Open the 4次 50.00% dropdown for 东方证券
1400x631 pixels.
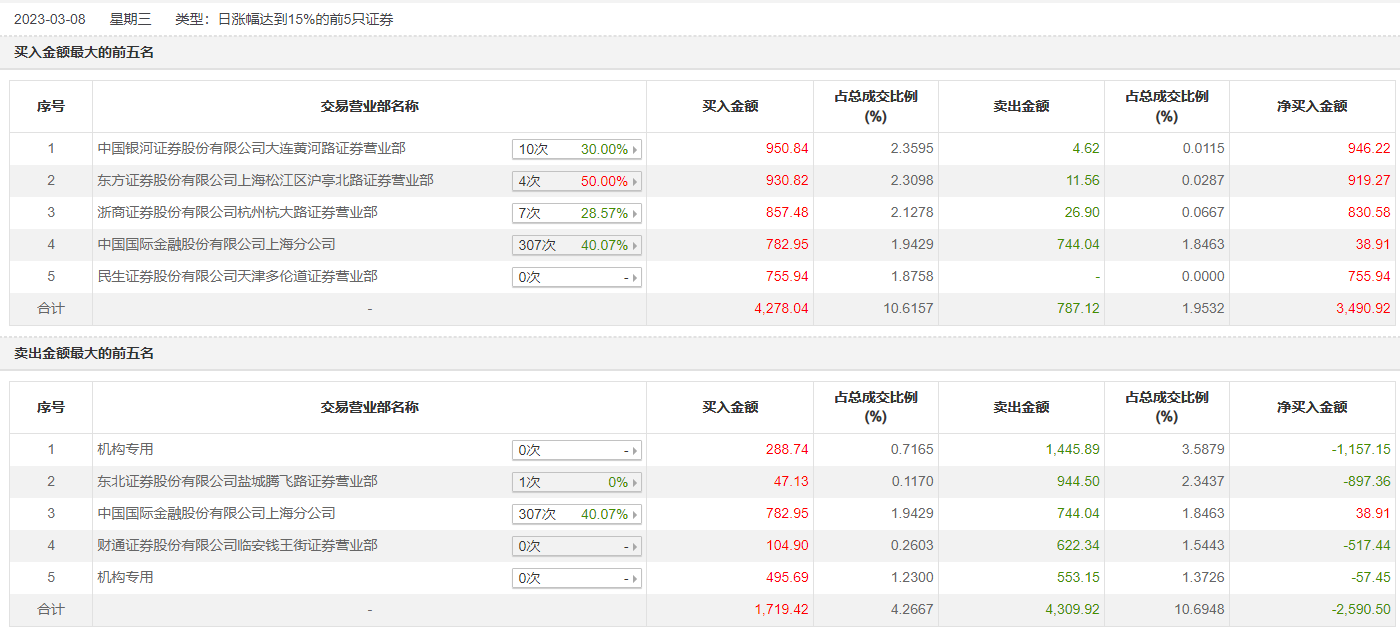click(577, 181)
